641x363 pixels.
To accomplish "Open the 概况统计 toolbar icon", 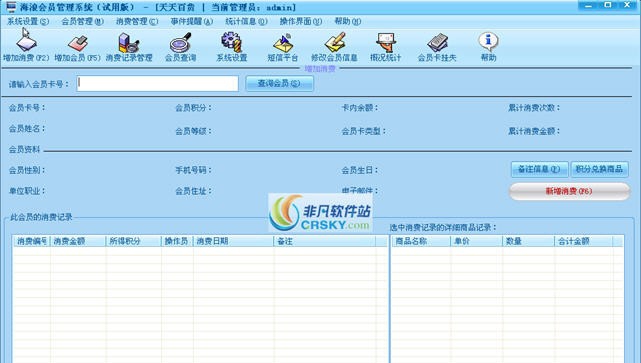I will click(x=385, y=47).
